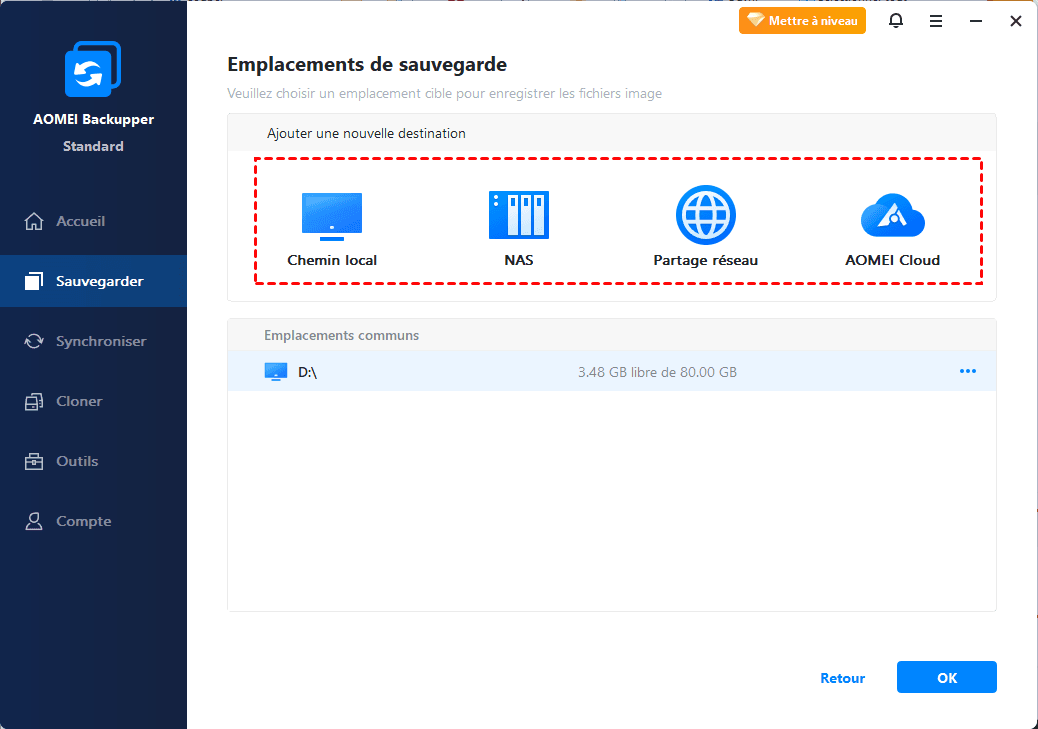1038x729 pixels.
Task: Pick the AOMEI Cloud icon
Action: pos(892,215)
